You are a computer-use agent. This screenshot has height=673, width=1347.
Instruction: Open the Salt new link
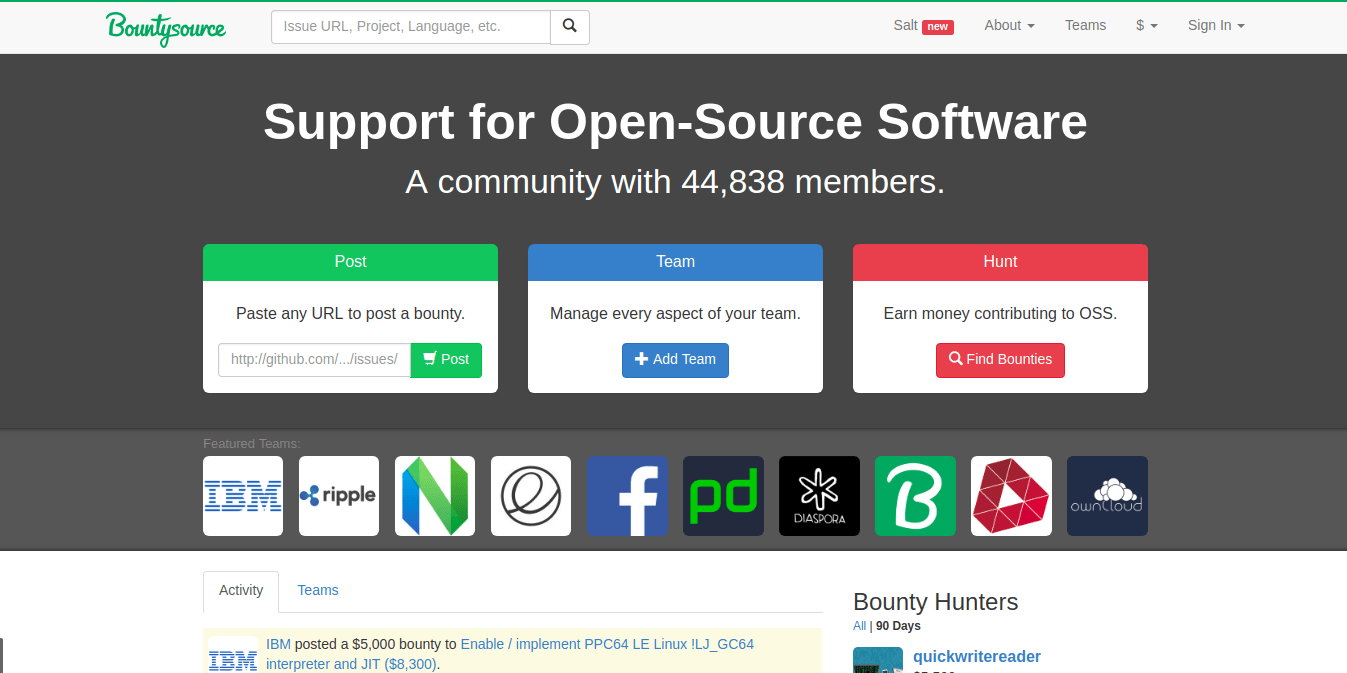click(923, 26)
